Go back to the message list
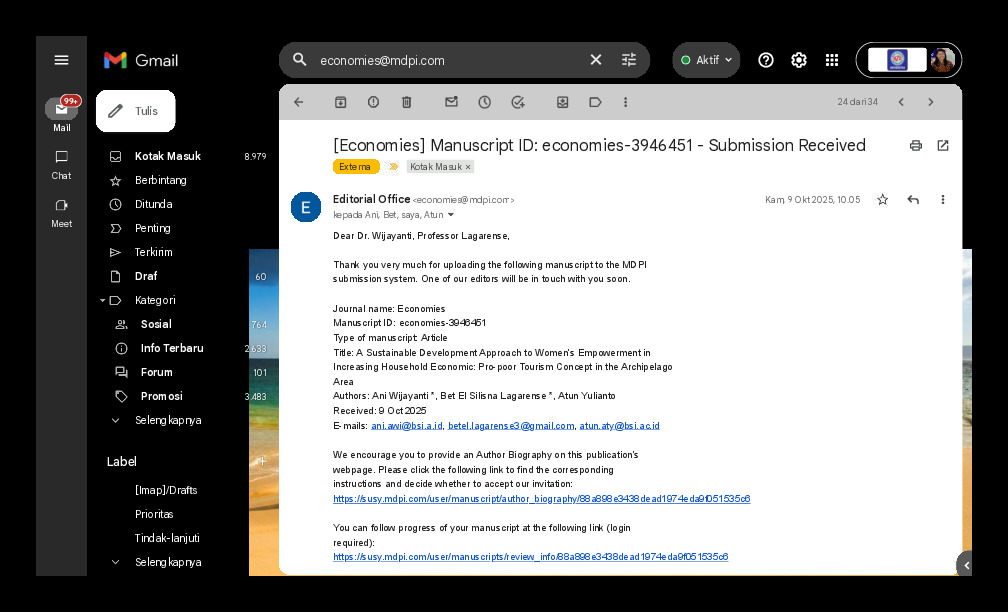Image resolution: width=1008 pixels, height=612 pixels. [298, 102]
